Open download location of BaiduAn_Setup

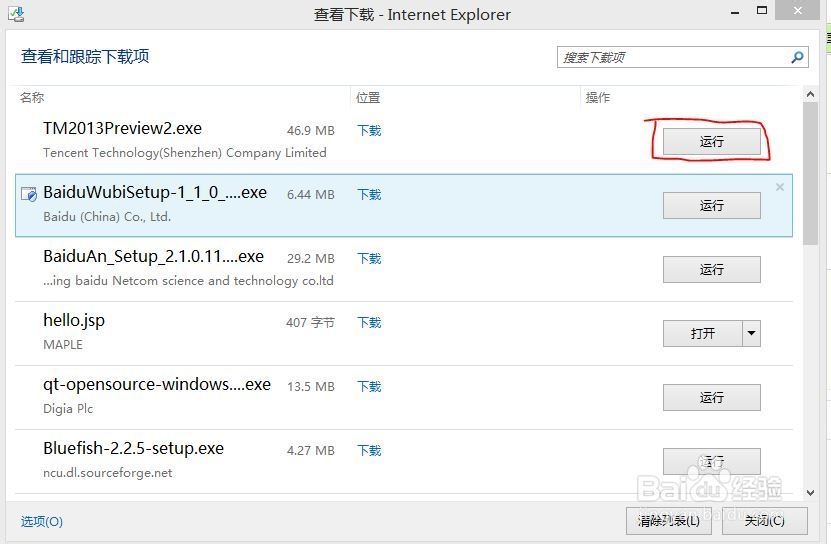(x=369, y=259)
